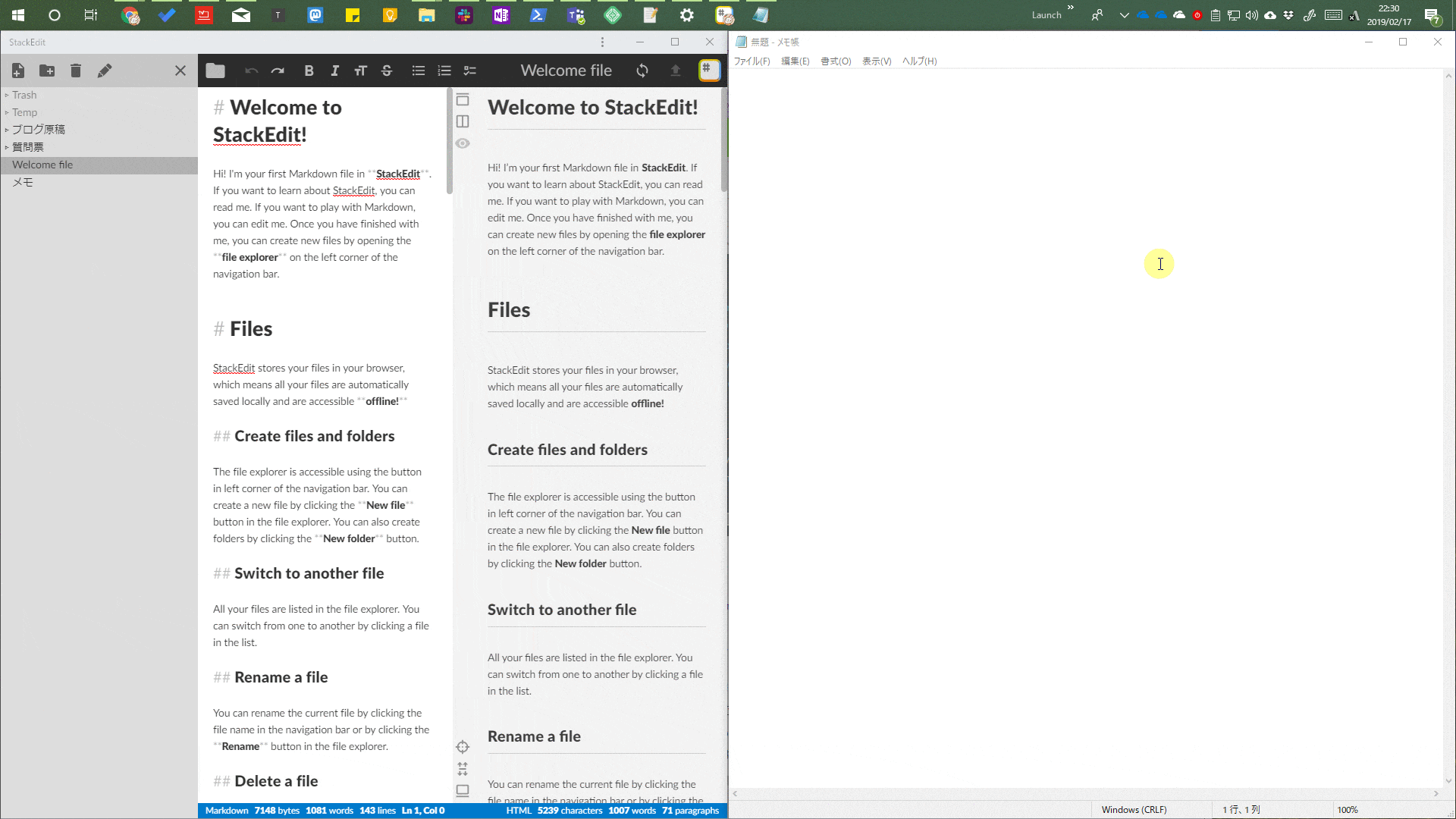Toggle the side preview split icon
Image resolution: width=1456 pixels, height=819 pixels.
click(x=463, y=121)
